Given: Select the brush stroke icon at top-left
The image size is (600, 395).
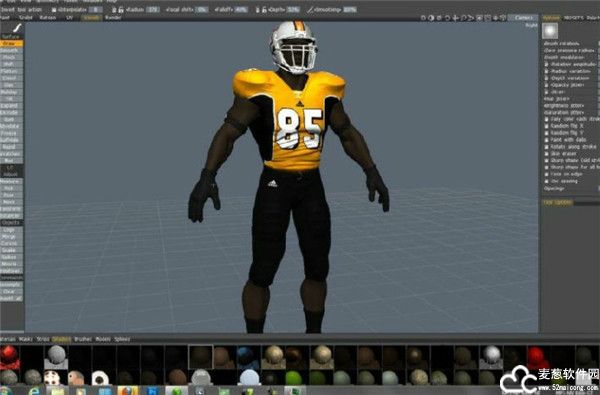Looking at the screenshot, I should (17, 28).
